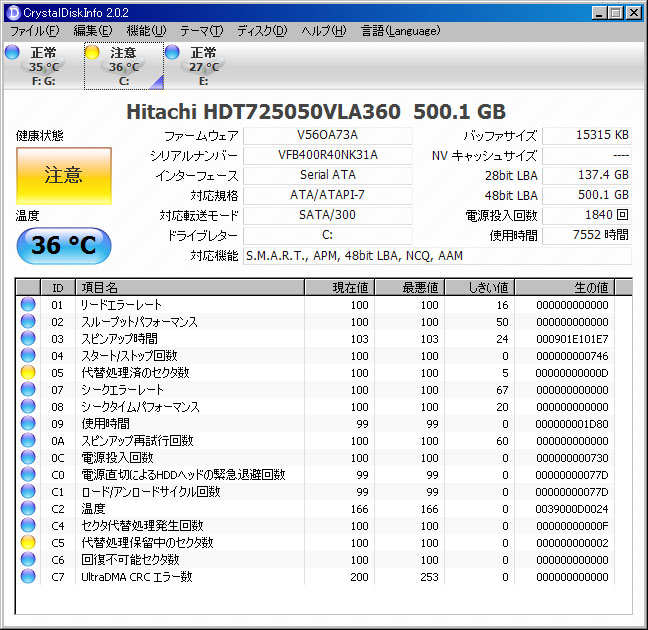Screen dimensions: 648x630
Task: Click the blue status icon for row 09
Action: point(28,423)
